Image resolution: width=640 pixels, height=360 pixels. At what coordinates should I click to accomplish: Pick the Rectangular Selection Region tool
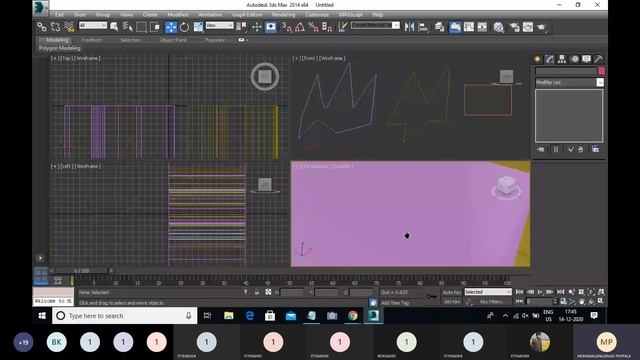[x=141, y=27]
